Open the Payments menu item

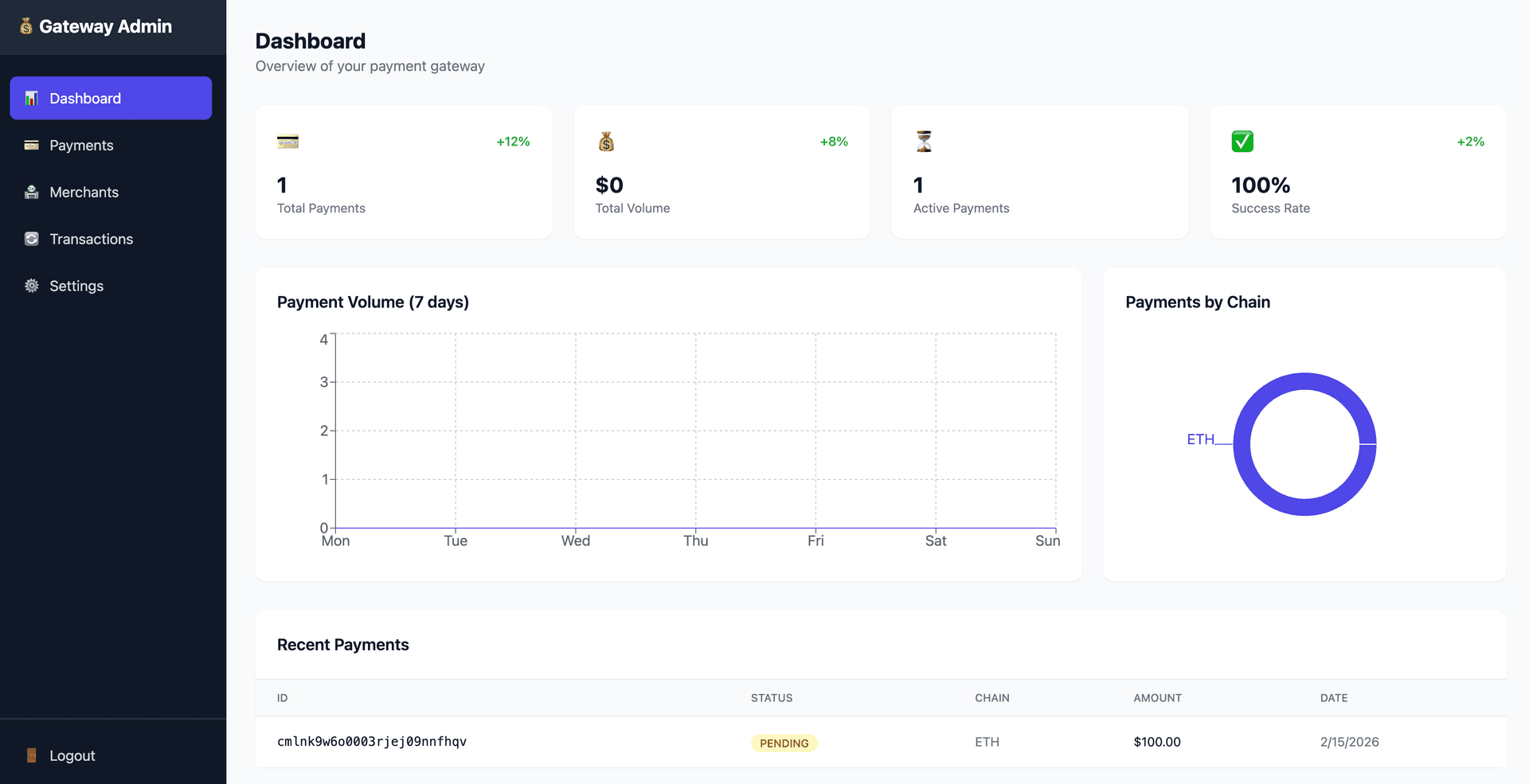point(81,146)
